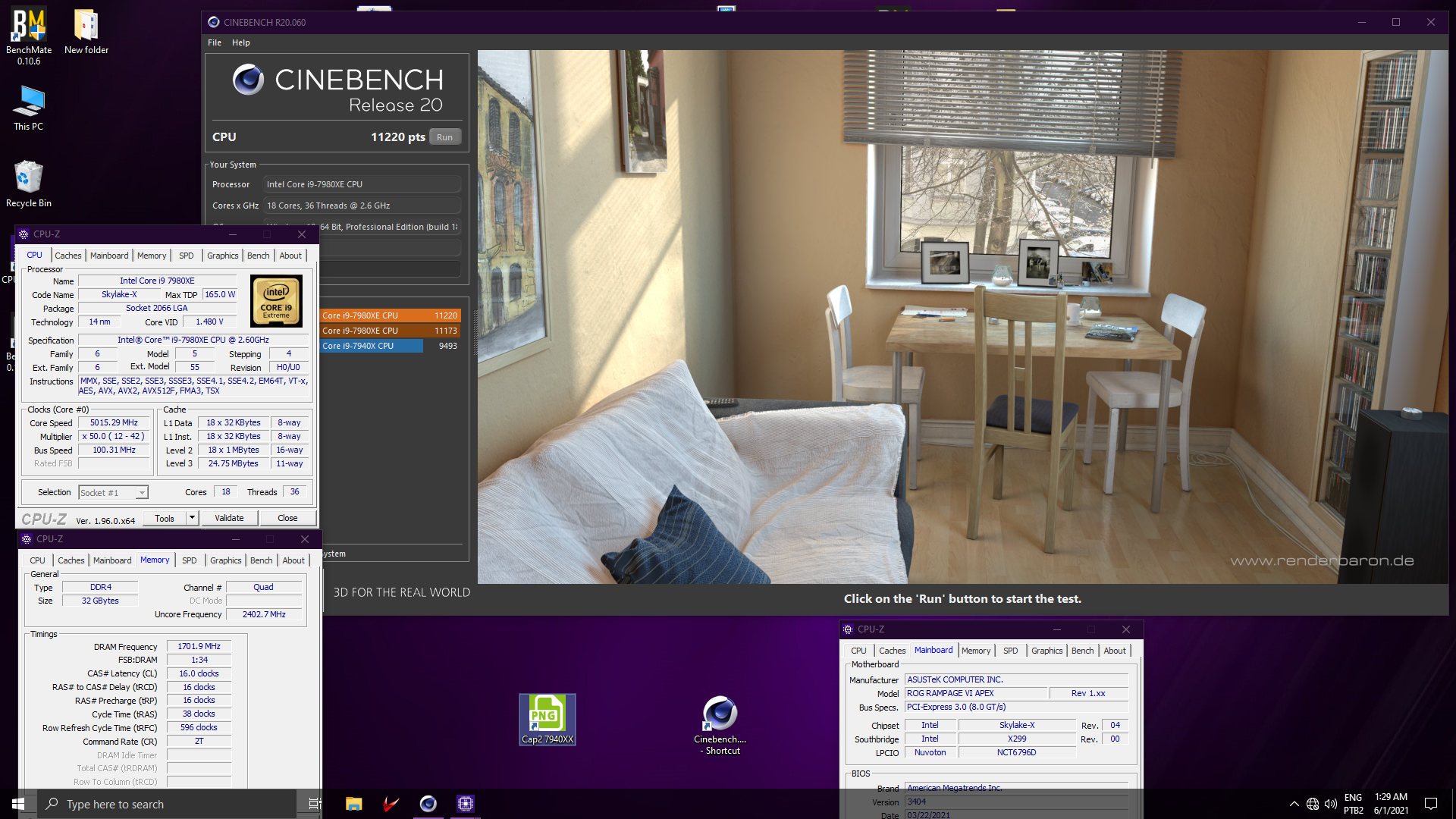
Task: Switch to SPD tab in top CPU-Z window
Action: pyautogui.click(x=187, y=256)
